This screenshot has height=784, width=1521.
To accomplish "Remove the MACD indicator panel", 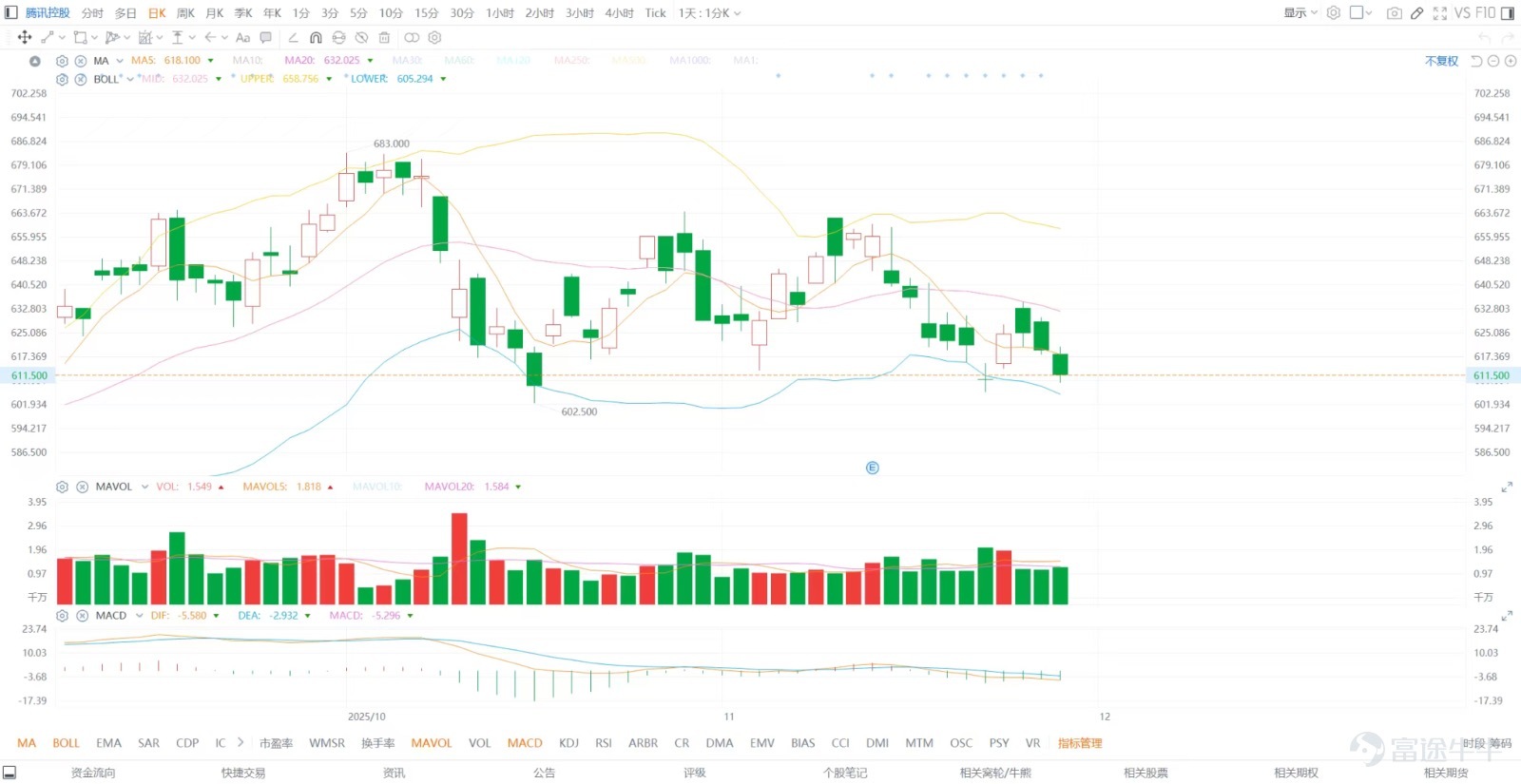I will point(83,616).
